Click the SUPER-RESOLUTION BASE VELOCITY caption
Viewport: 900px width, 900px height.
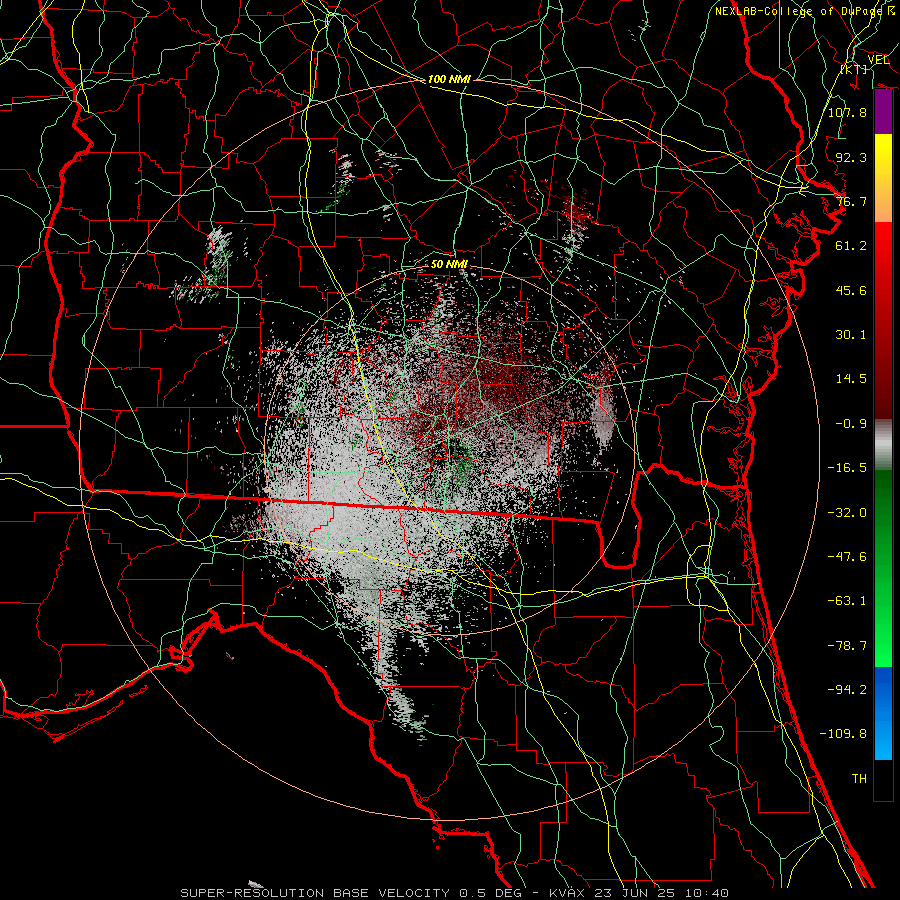(315, 893)
